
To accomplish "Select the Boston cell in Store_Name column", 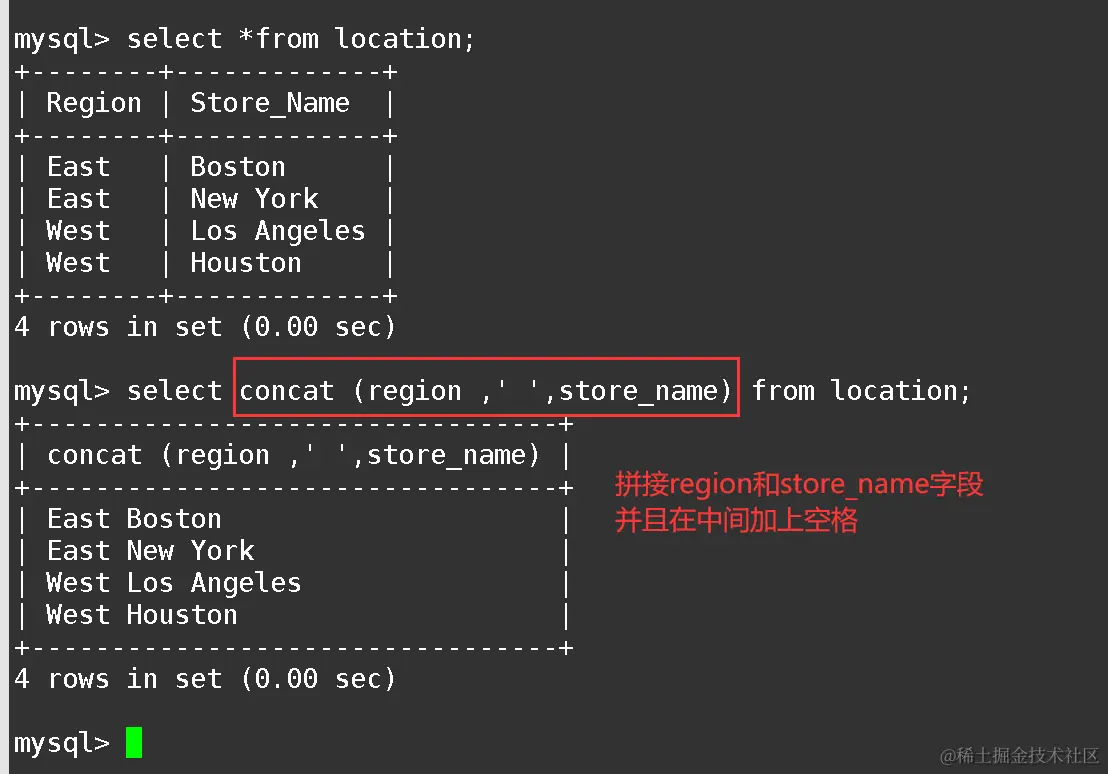I will point(238,167).
